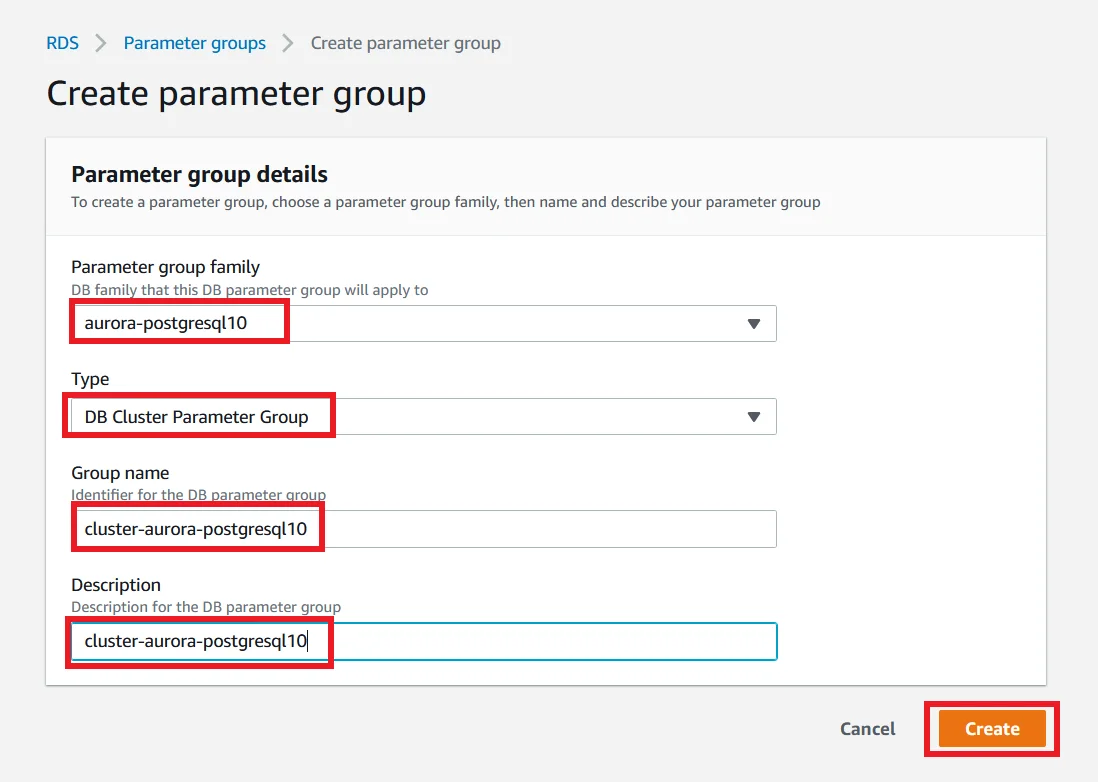Open the Parameter group family dropdown
The image size is (1098, 782).
coord(424,323)
